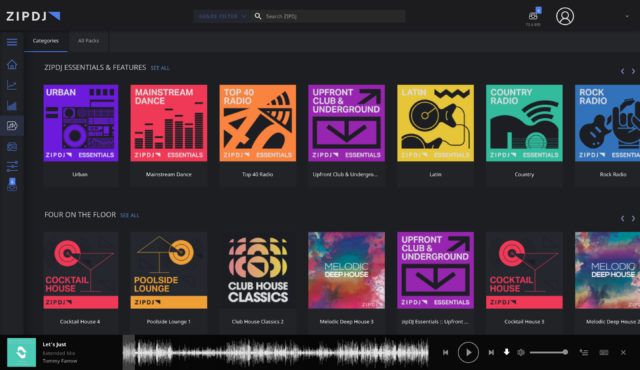Screen dimensions: 640x370
Task: Open the download crate icon at the sidebar bottom
Action: (12, 185)
